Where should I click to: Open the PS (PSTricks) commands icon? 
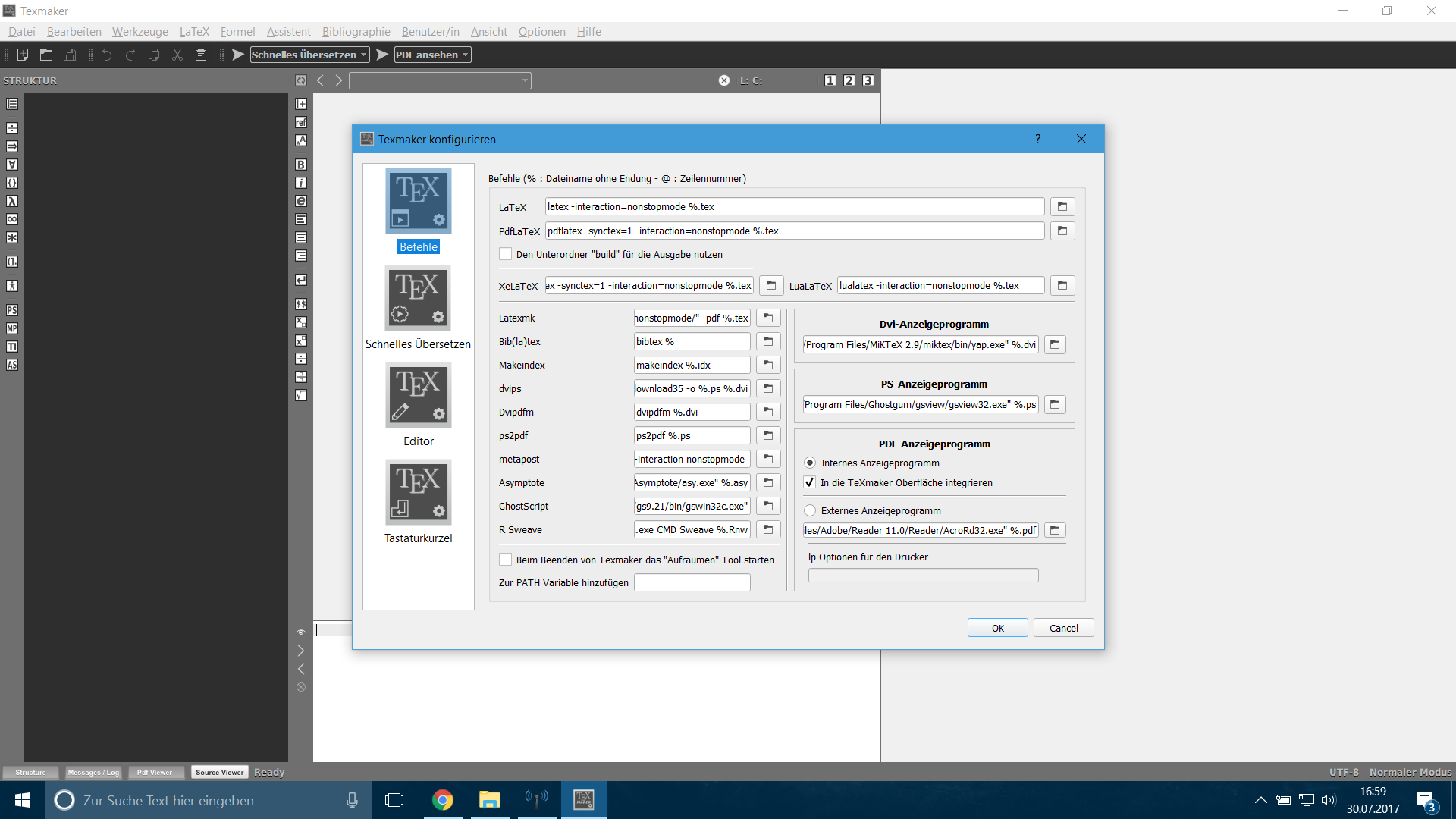[x=12, y=310]
